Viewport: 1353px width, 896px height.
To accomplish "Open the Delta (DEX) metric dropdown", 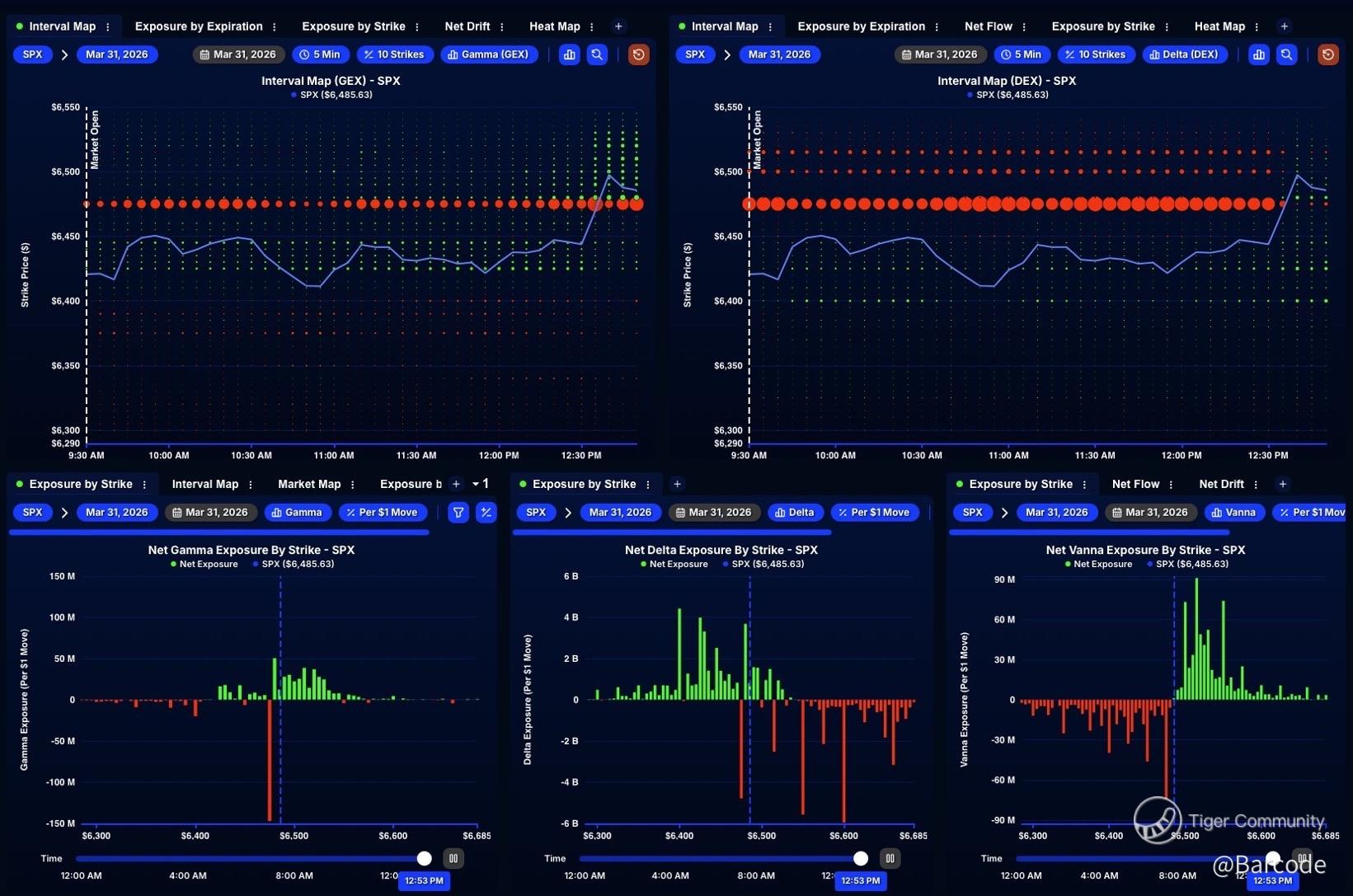I will 1184,54.
